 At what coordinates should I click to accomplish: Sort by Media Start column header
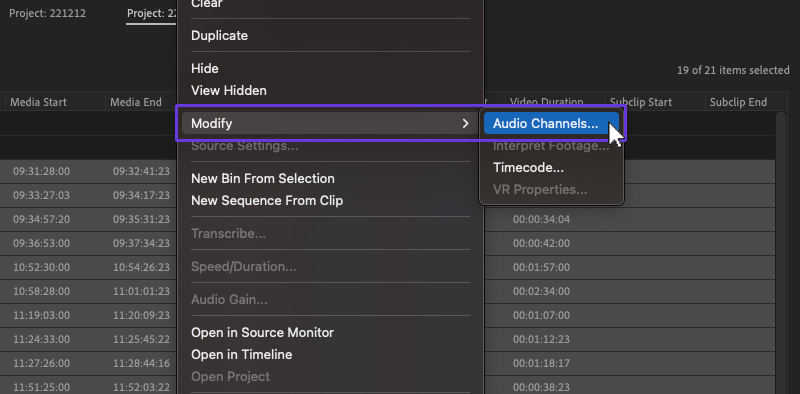[38, 102]
